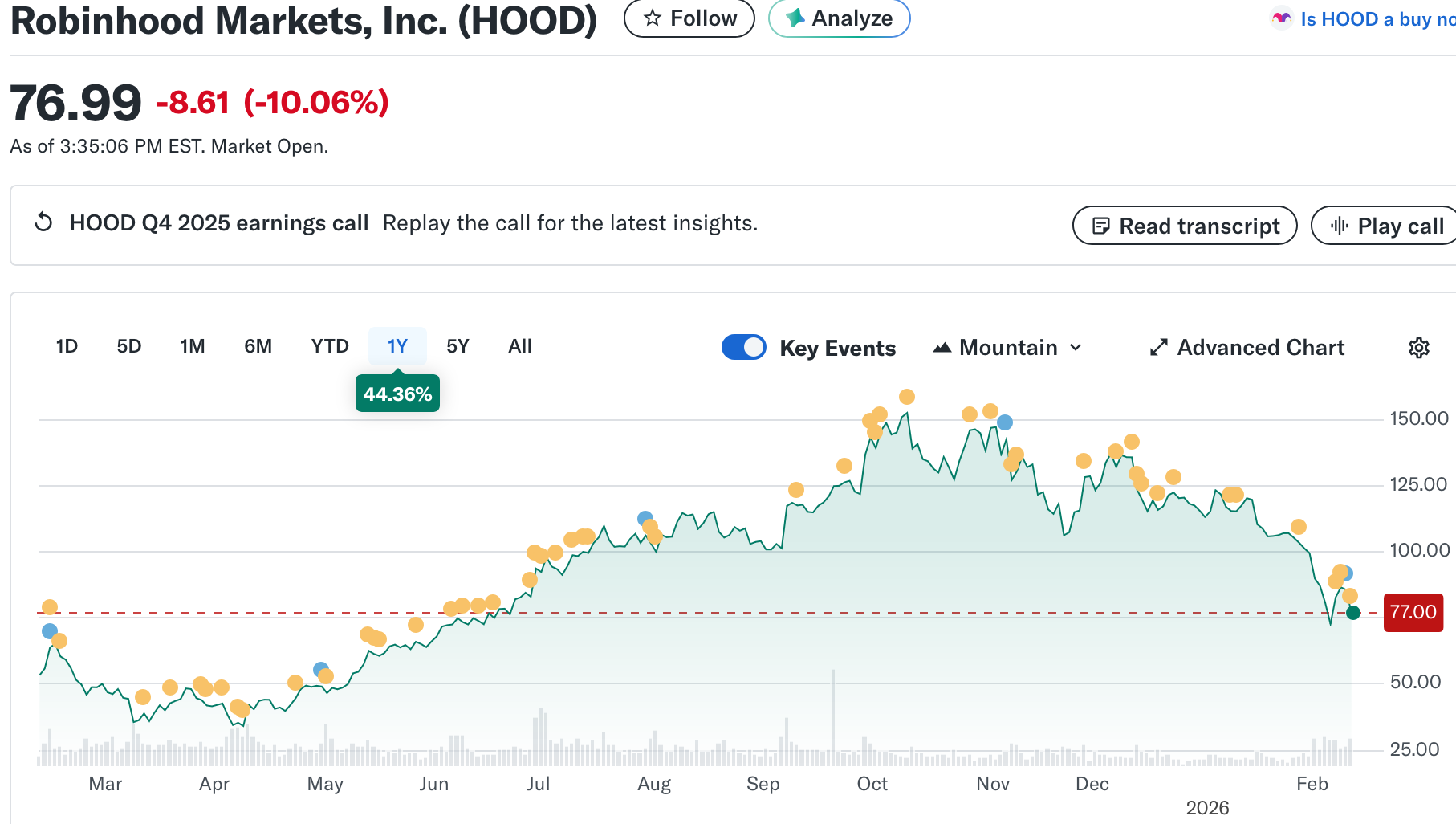Select the YTD chart range
This screenshot has width=1456, height=824.
pyautogui.click(x=330, y=346)
